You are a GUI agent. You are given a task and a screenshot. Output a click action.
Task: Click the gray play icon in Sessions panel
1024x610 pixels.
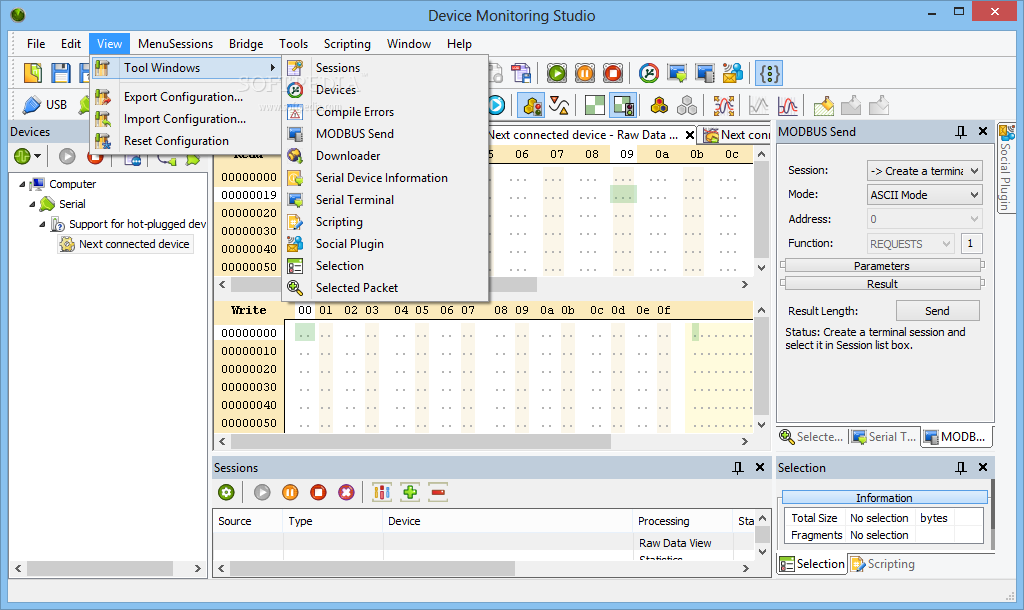click(262, 492)
